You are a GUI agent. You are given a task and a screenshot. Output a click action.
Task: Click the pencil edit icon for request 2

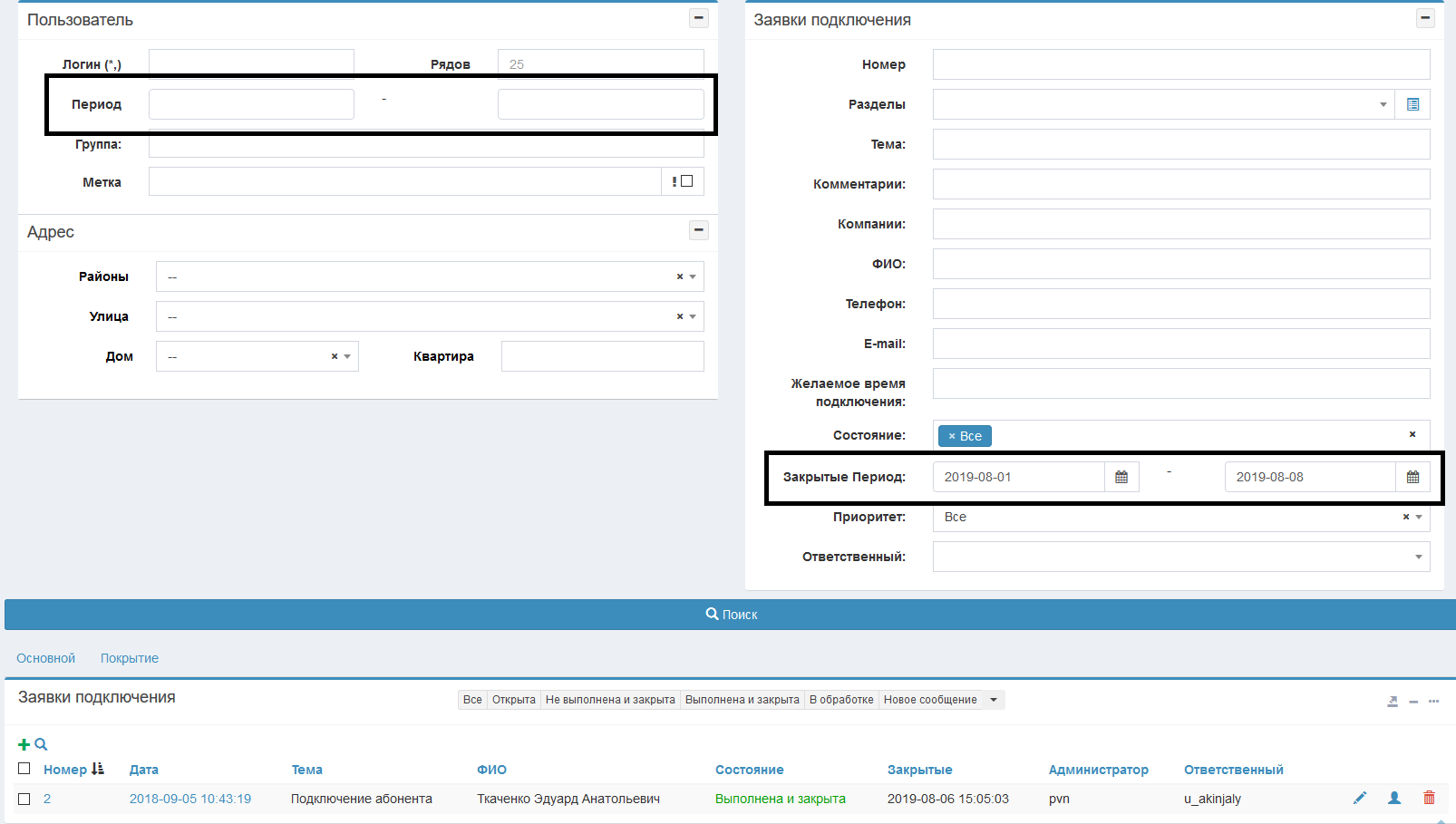(x=1359, y=798)
